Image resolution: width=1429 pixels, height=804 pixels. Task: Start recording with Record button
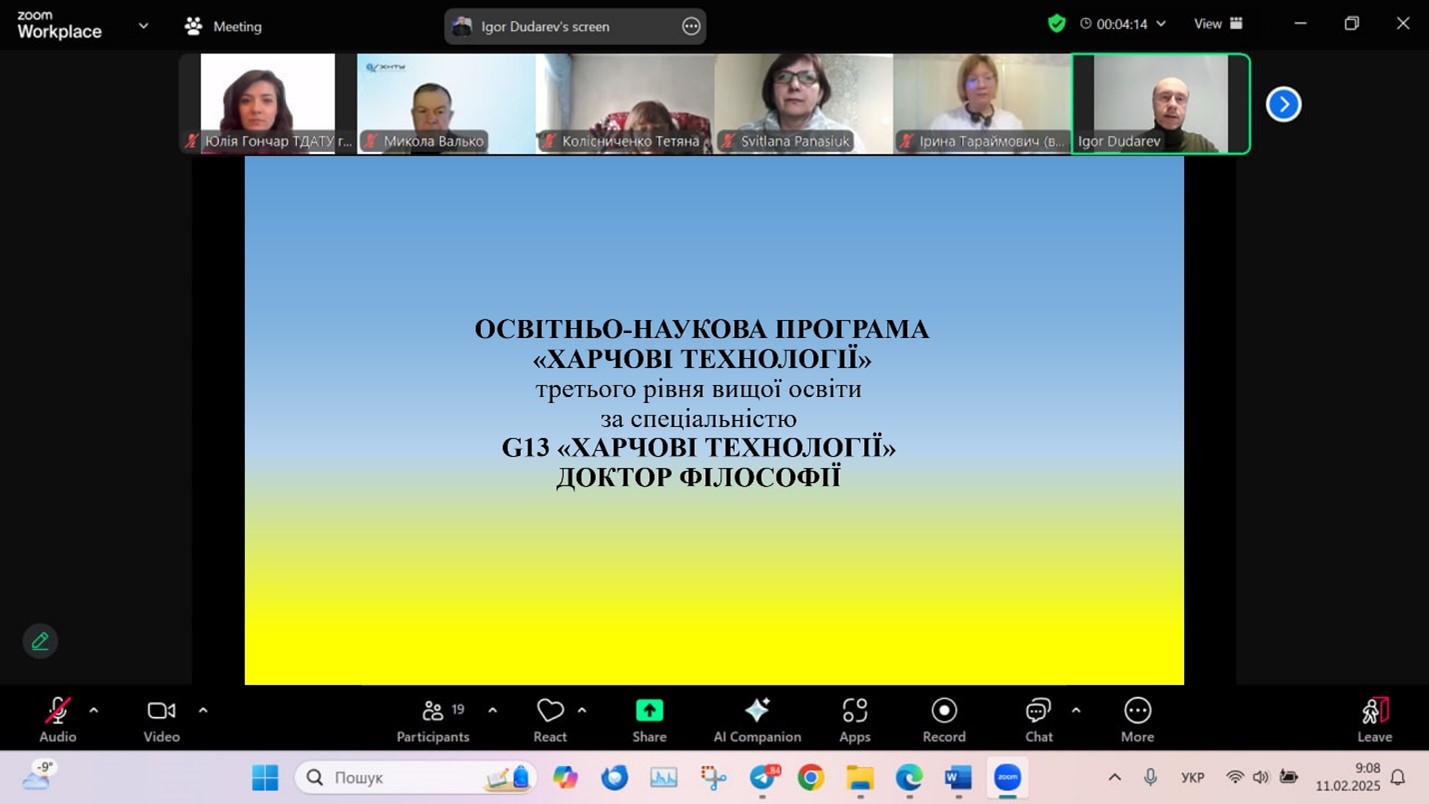tap(944, 720)
